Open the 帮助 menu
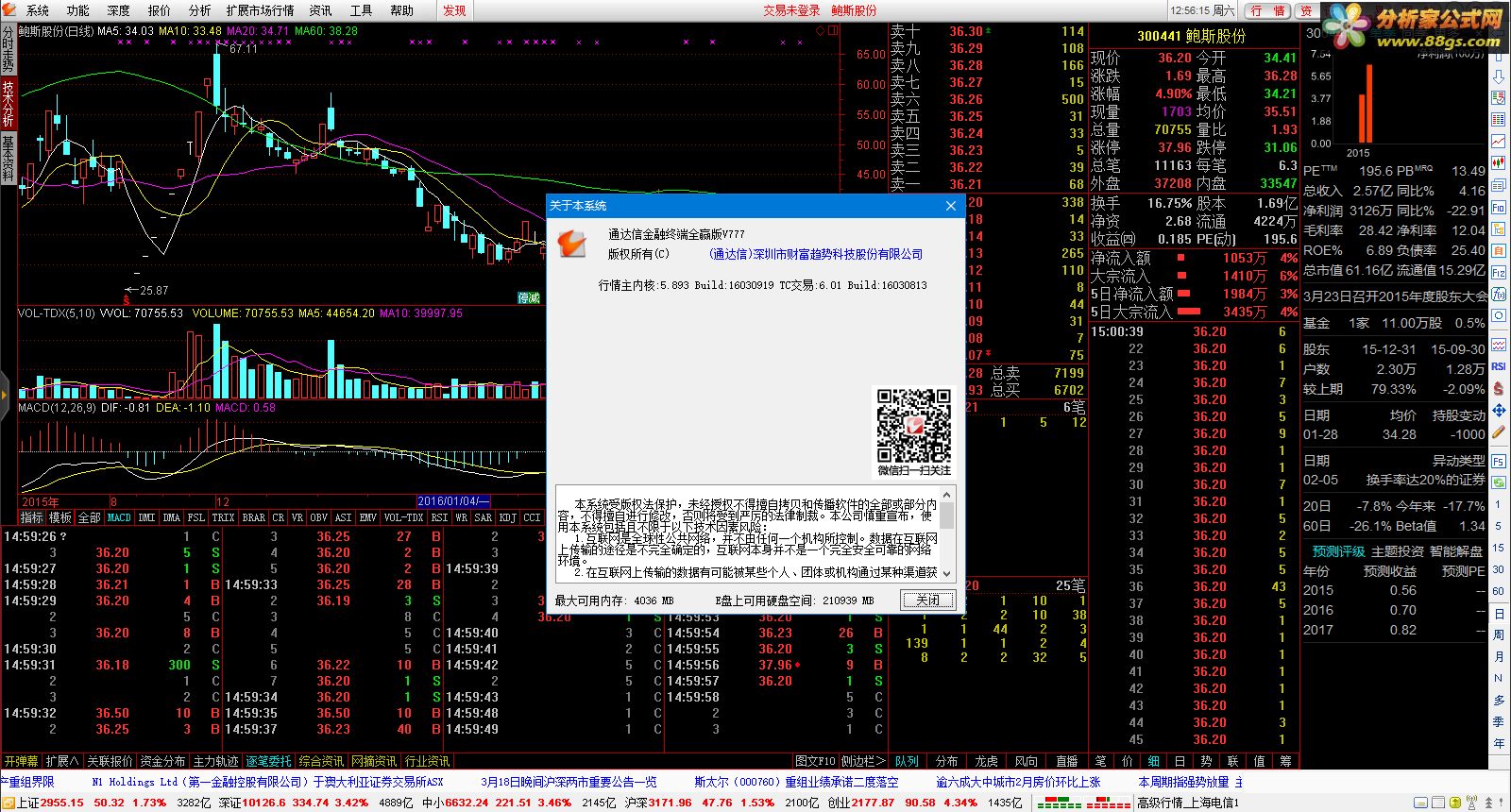The image size is (1511, 812). (x=402, y=10)
